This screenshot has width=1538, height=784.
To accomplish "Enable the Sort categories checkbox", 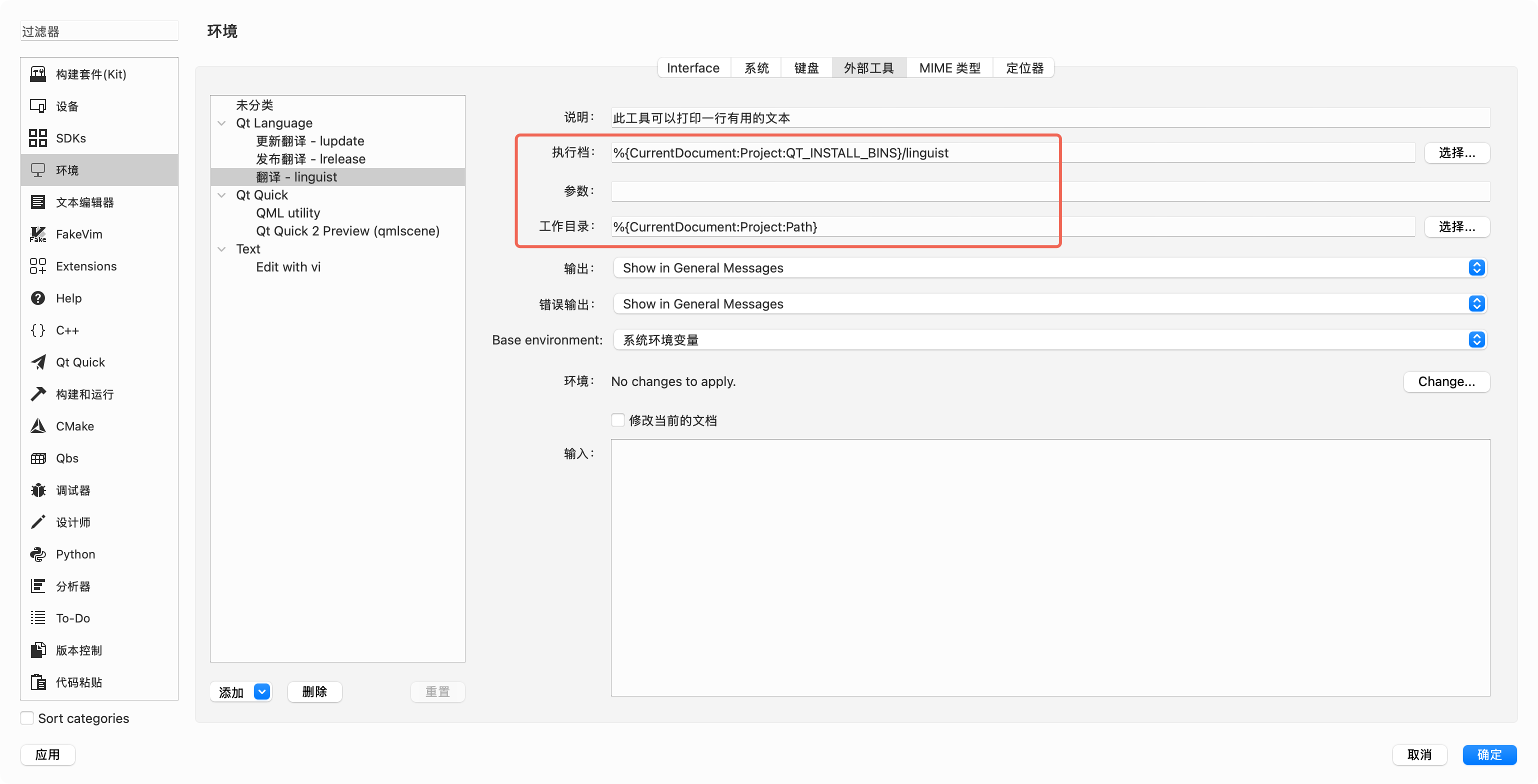I will [27, 717].
